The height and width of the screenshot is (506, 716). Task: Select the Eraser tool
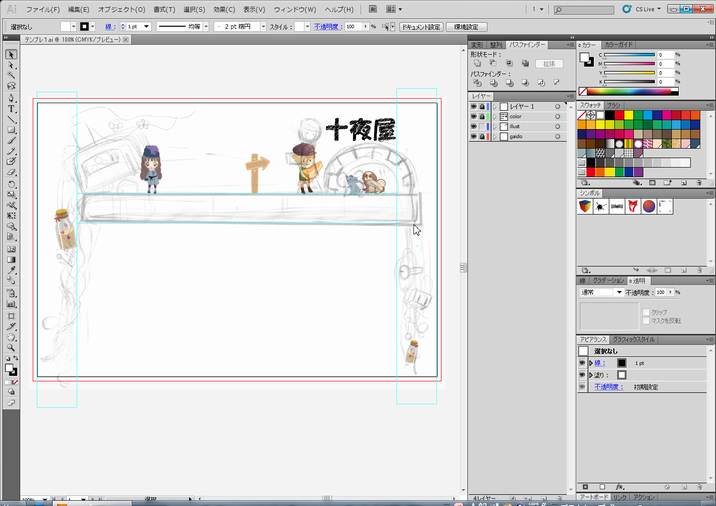coord(11,173)
